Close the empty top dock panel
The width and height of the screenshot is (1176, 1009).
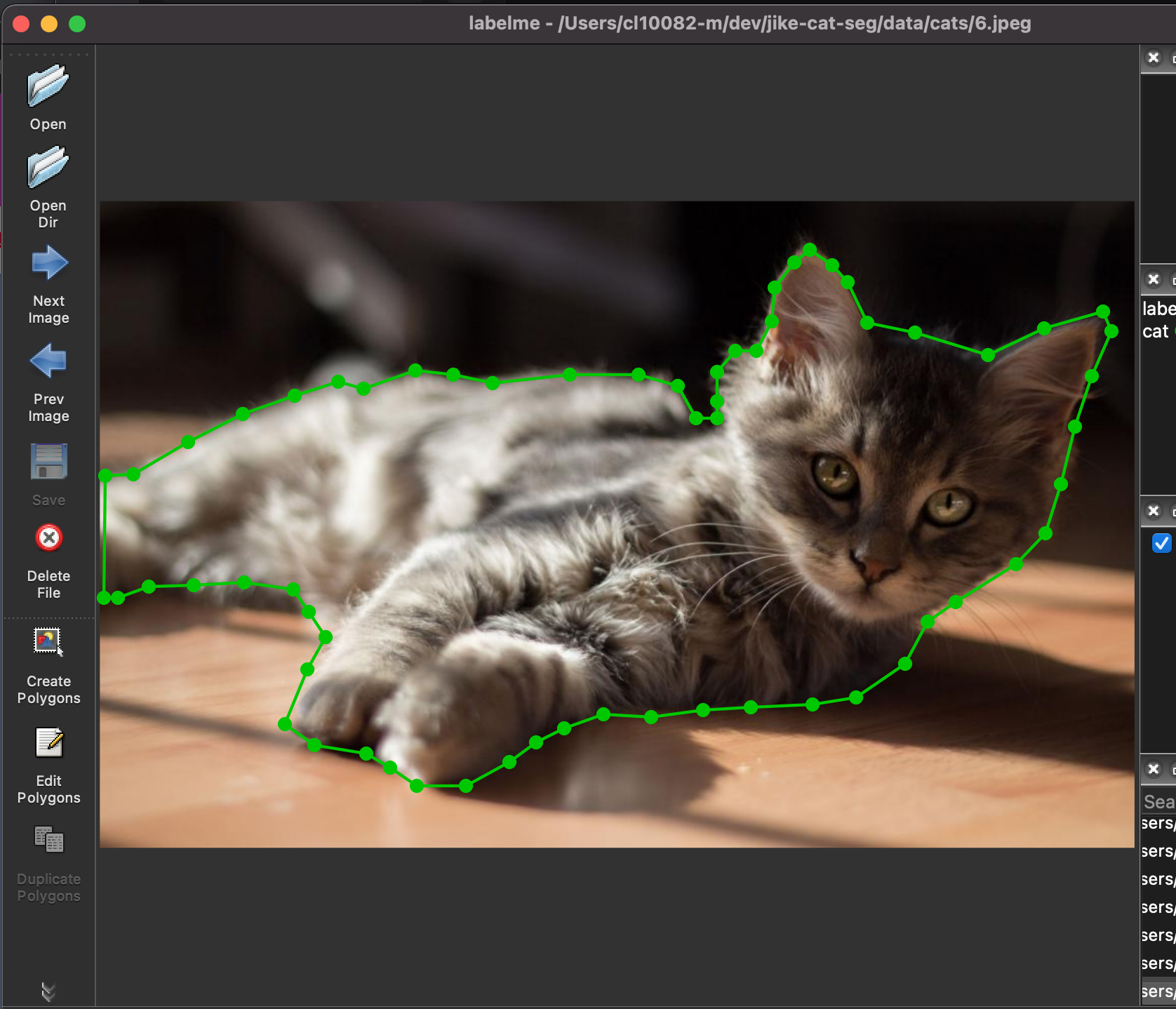coord(1153,58)
